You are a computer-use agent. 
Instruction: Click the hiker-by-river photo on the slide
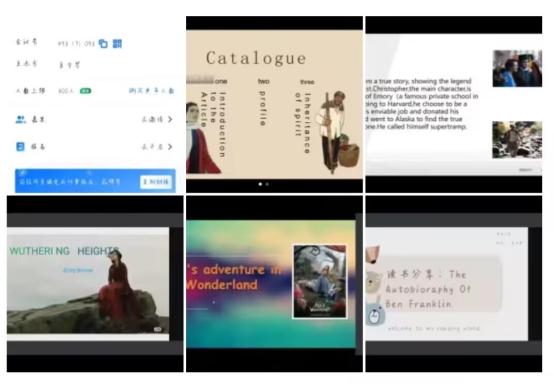point(517,140)
